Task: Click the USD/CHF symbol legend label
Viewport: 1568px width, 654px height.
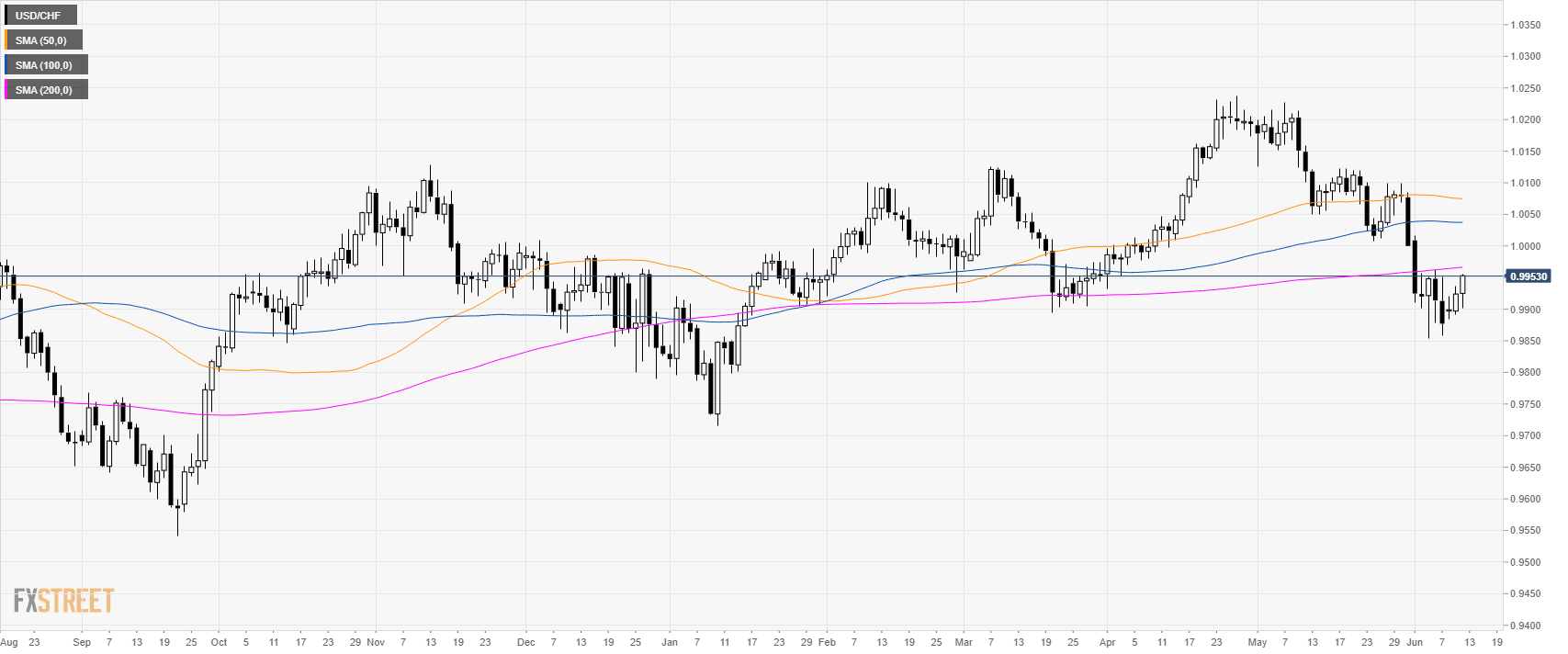Action: [42, 16]
